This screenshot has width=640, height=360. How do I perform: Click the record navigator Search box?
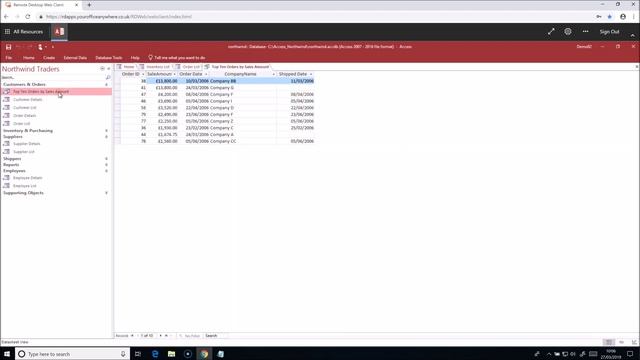216,336
